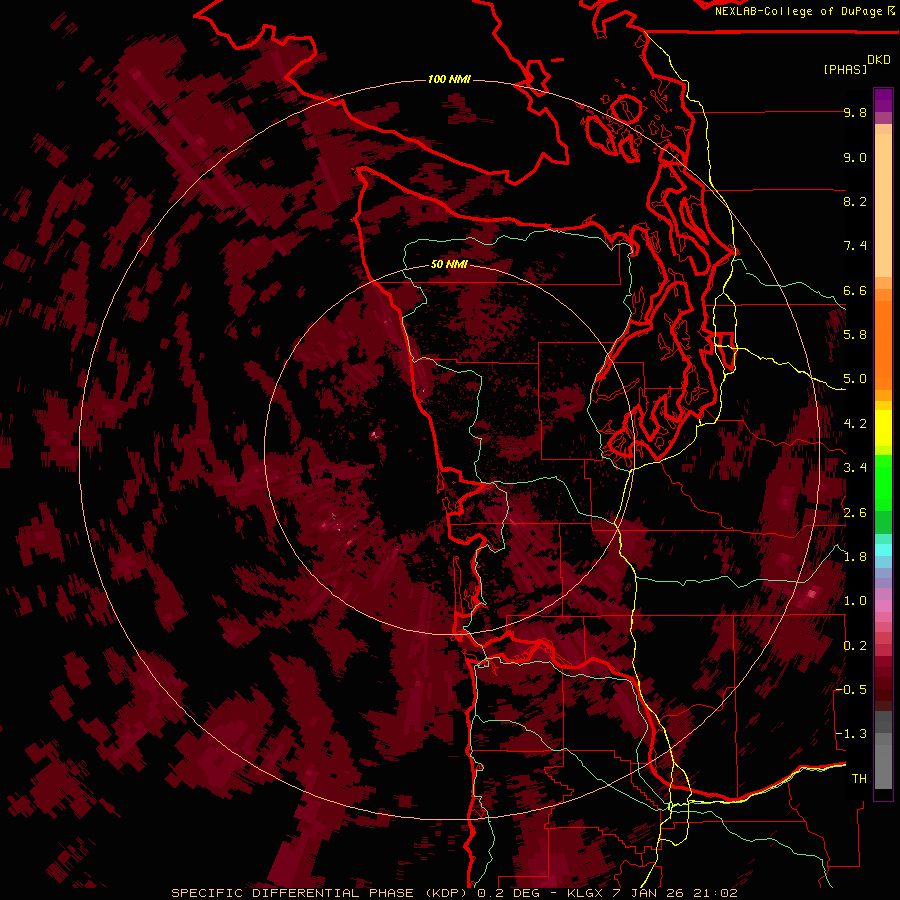Pick the yellow band on the color bar
Viewport: 900px width, 900px height.
pos(883,428)
